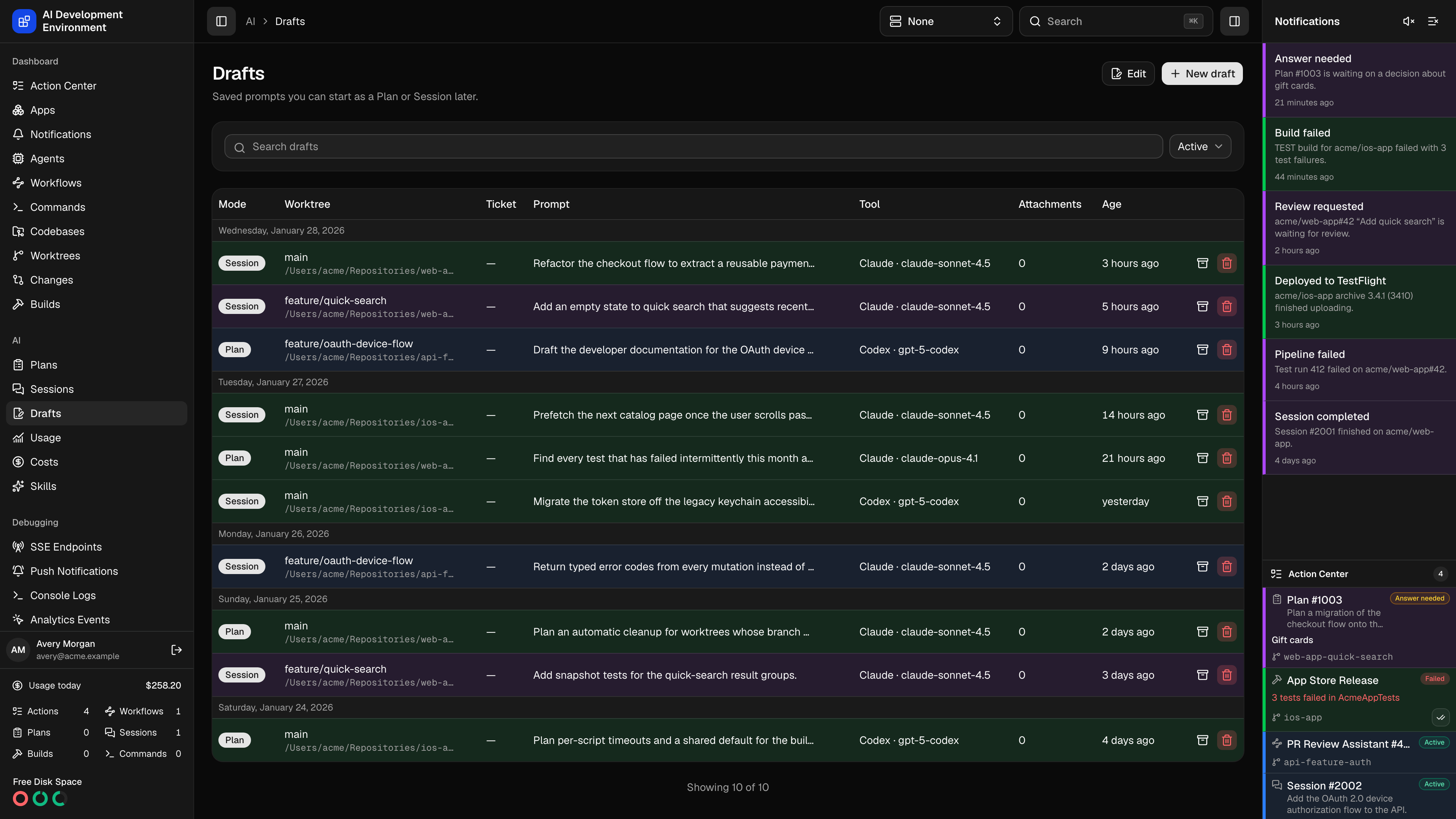Delete the Prefetch next catalog page draft
This screenshot has height=819, width=1456.
[1227, 415]
